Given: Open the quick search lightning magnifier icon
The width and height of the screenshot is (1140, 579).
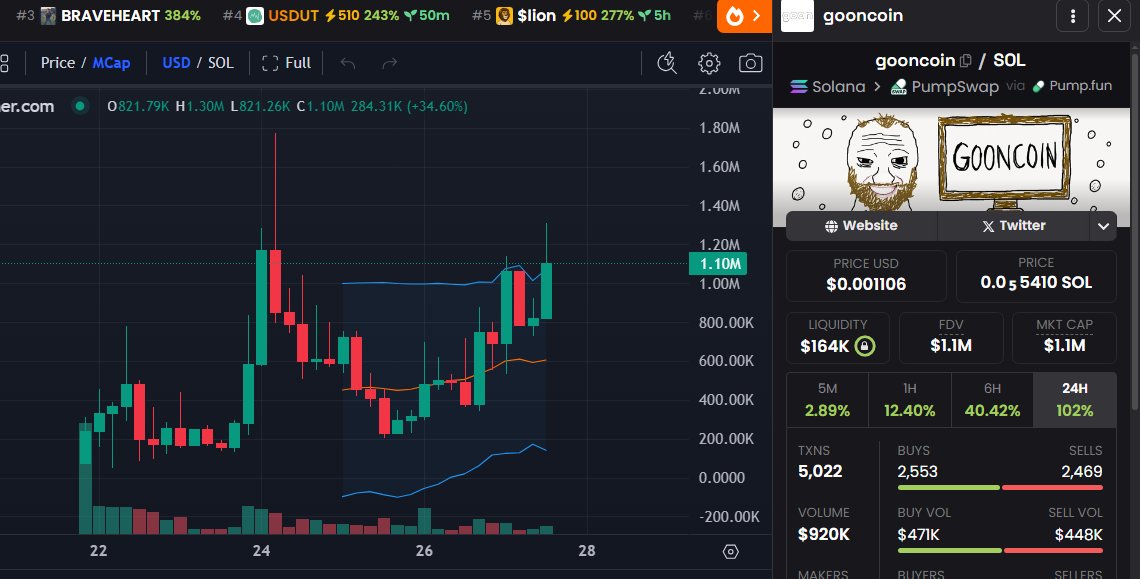Looking at the screenshot, I should [x=667, y=63].
